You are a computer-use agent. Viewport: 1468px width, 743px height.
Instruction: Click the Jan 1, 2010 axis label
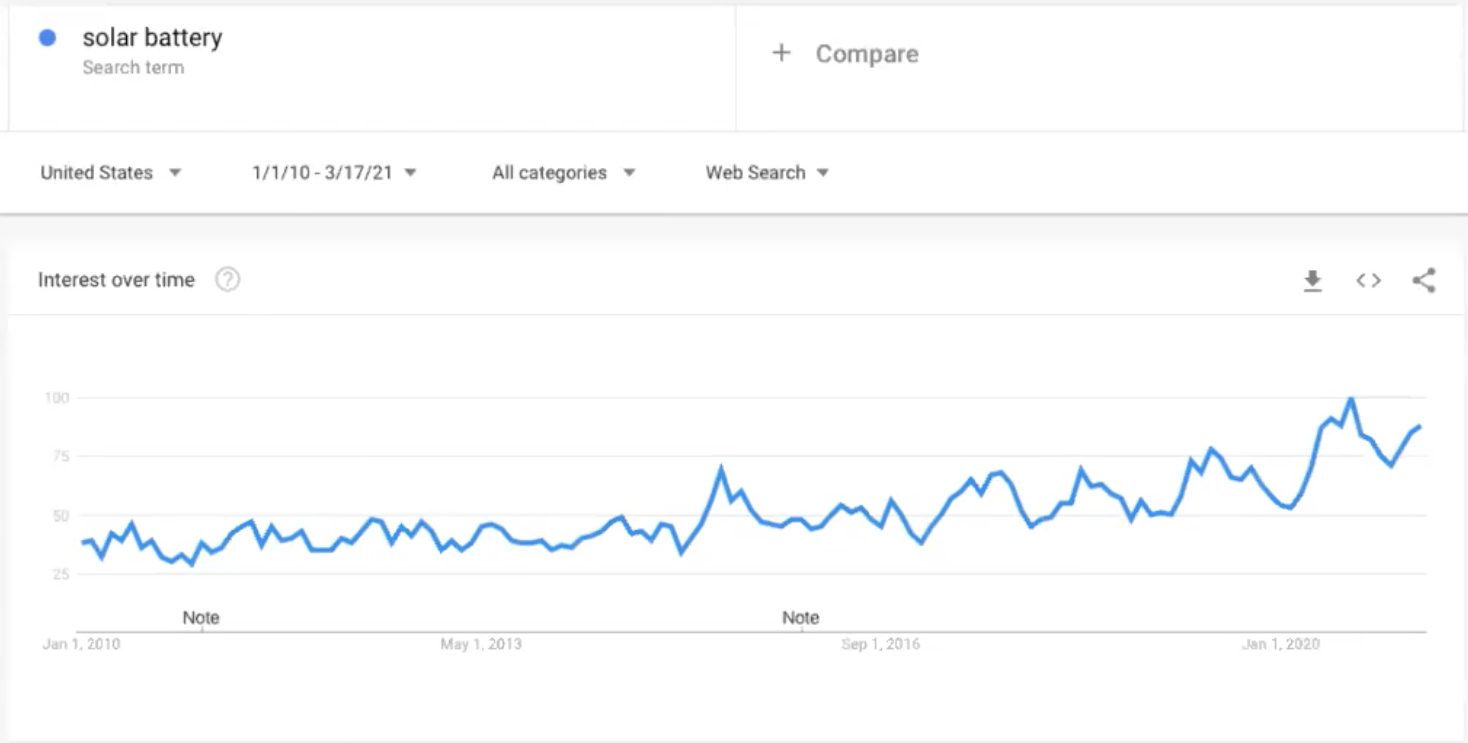pyautogui.click(x=81, y=644)
